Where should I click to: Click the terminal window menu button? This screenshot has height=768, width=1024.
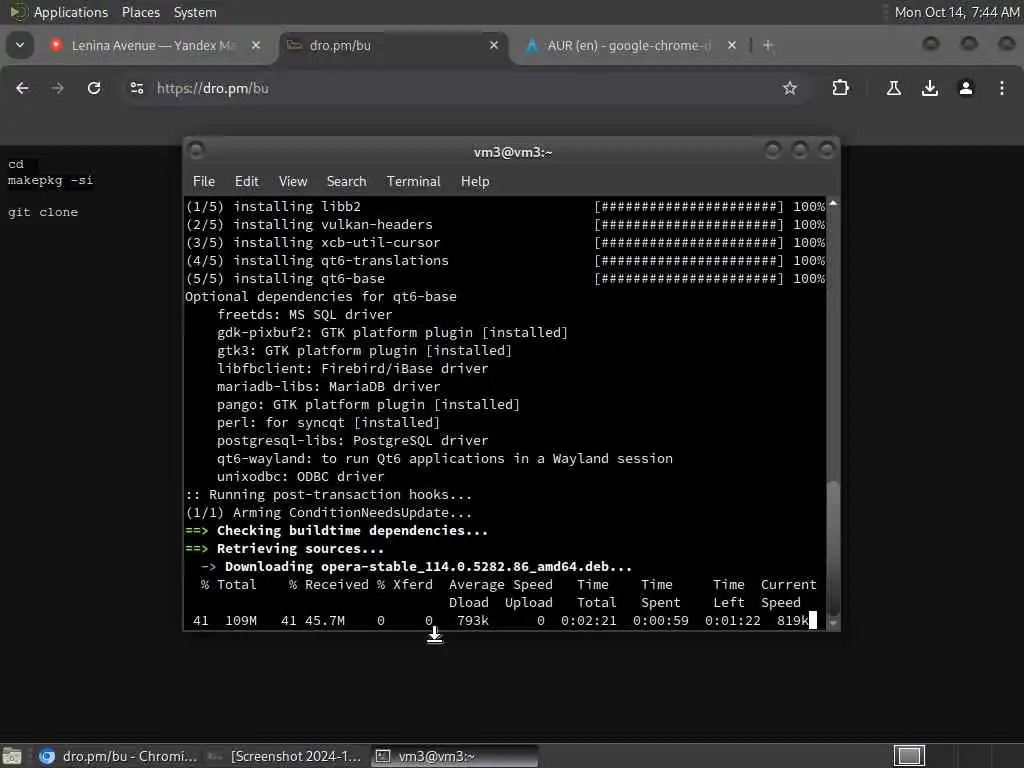[196, 151]
